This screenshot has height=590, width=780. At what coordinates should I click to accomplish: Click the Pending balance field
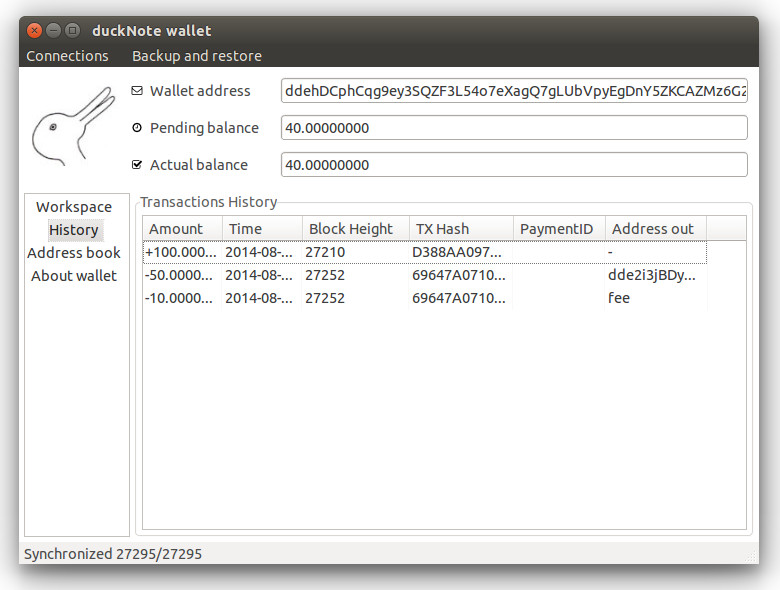coord(514,128)
